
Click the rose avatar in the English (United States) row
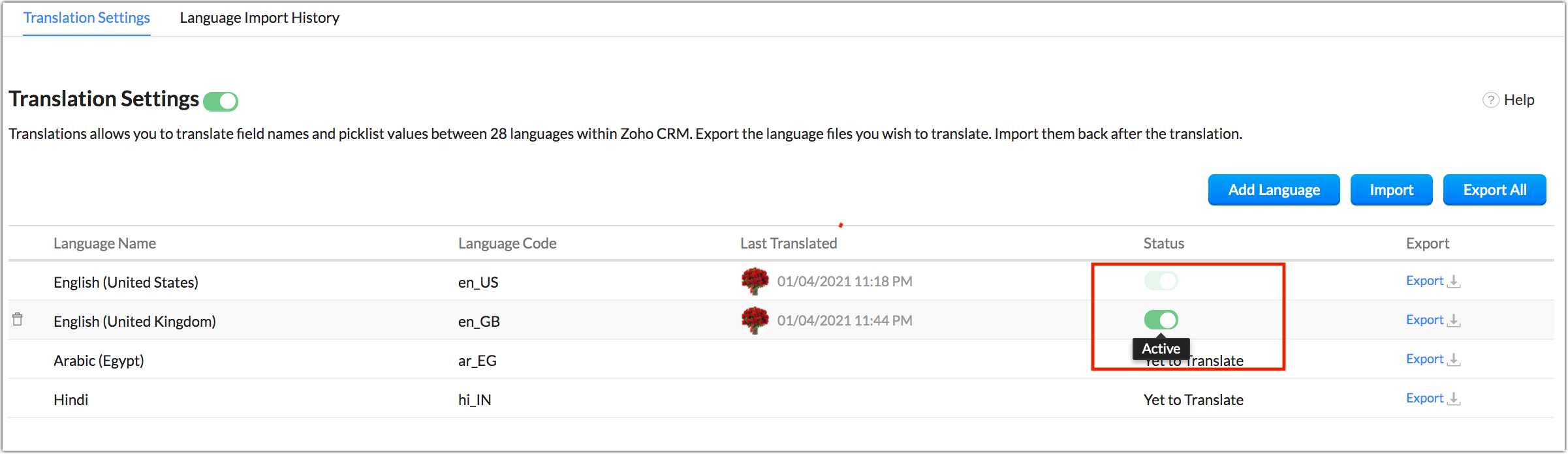pyautogui.click(x=755, y=281)
